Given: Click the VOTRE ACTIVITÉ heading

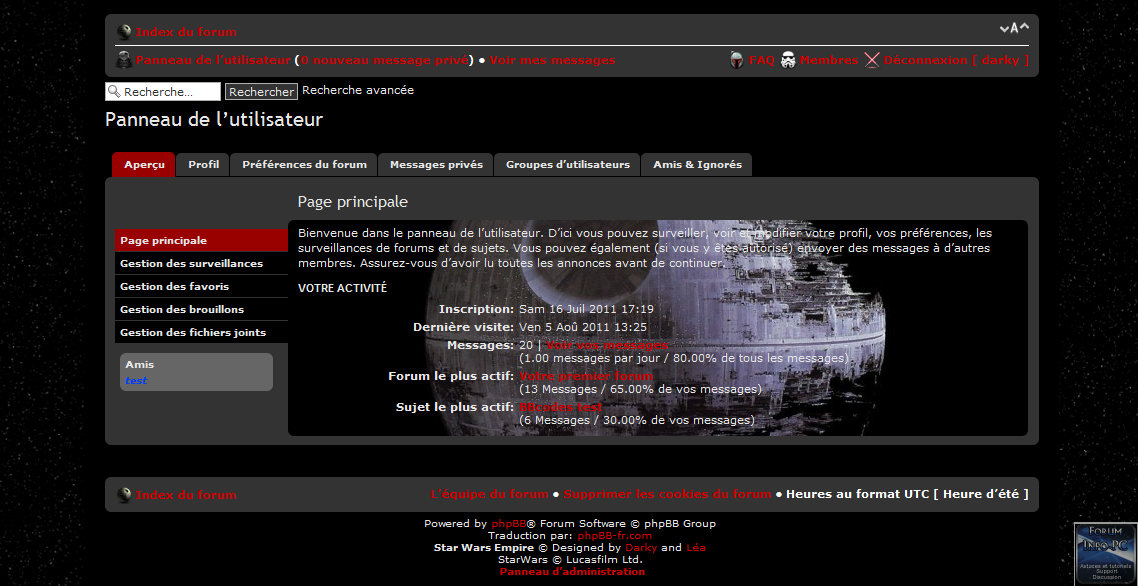Looking at the screenshot, I should [343, 288].
